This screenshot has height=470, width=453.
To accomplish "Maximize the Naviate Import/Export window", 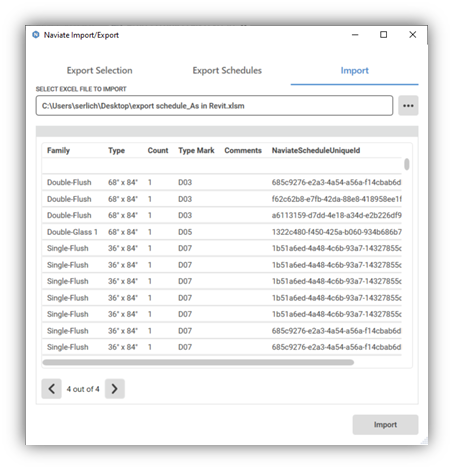I will (384, 35).
